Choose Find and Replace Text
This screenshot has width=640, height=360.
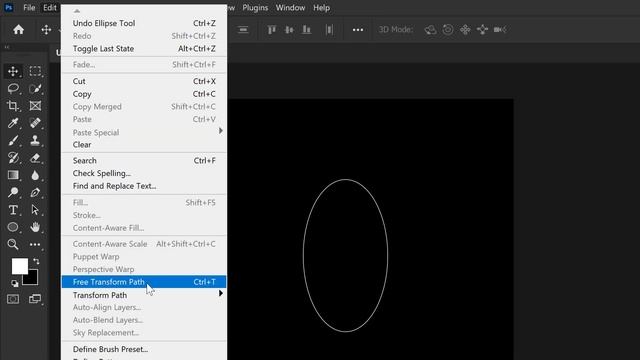tap(144, 186)
